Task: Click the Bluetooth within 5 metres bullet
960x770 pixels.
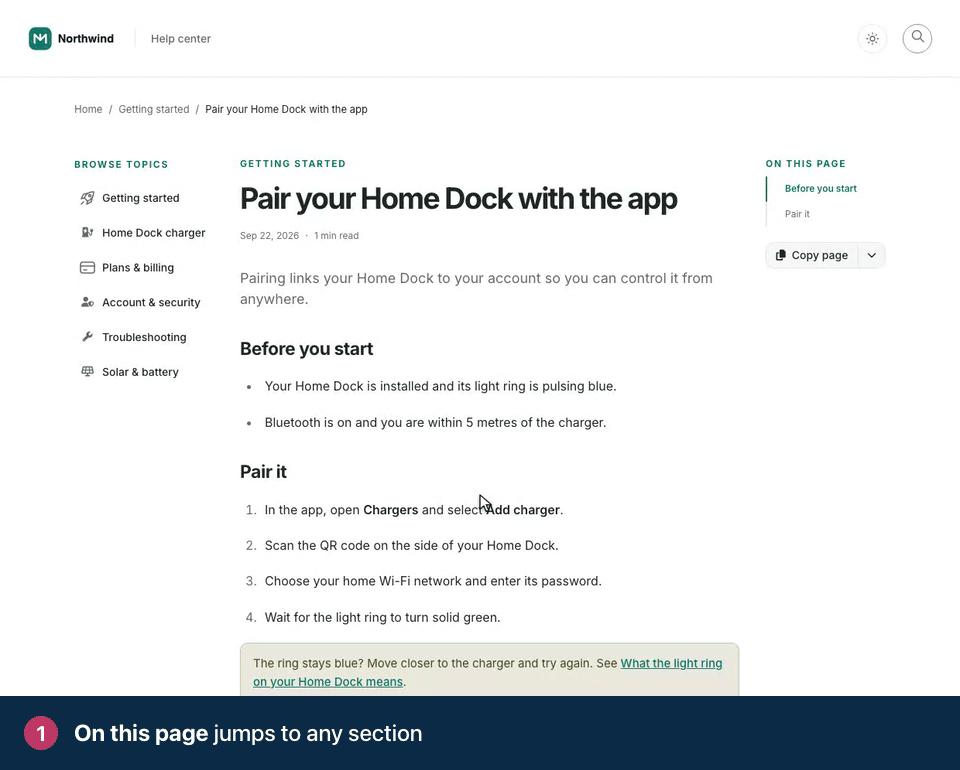Action: [x=435, y=422]
